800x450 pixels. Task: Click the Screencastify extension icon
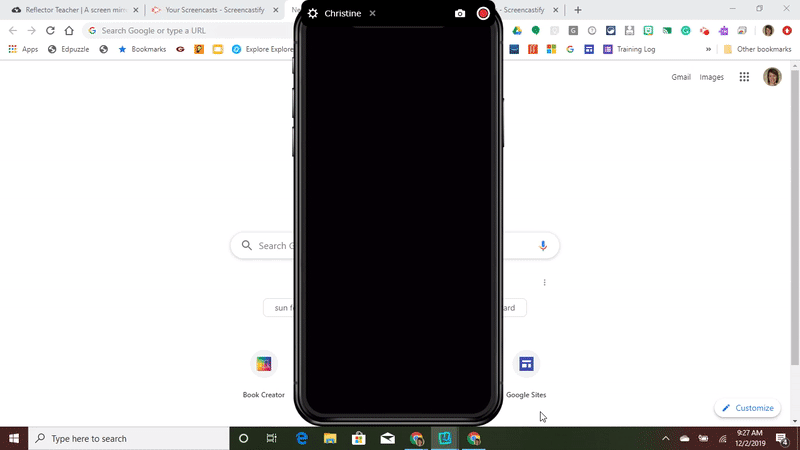[704, 31]
